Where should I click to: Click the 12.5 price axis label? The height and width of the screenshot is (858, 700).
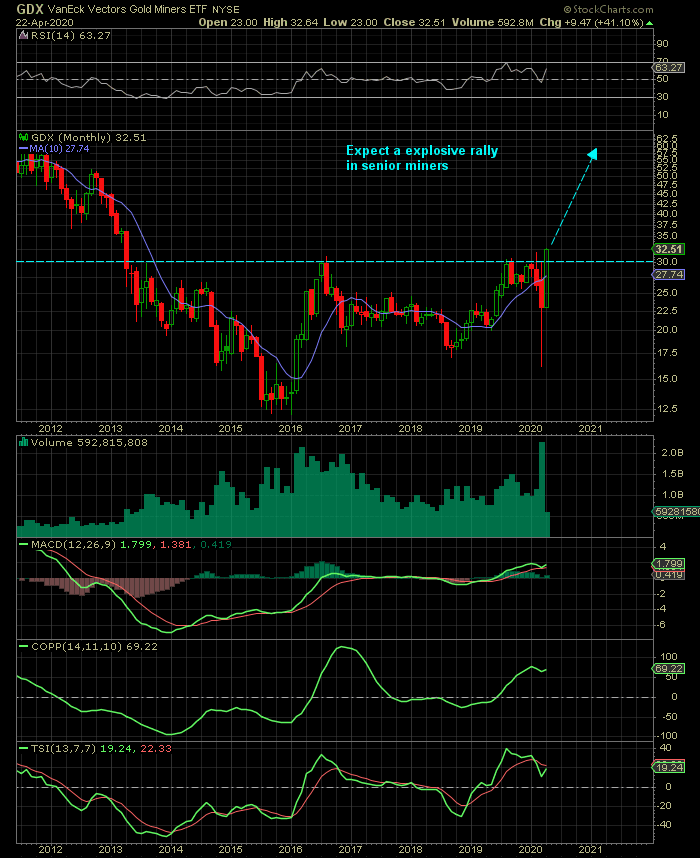pyautogui.click(x=666, y=409)
